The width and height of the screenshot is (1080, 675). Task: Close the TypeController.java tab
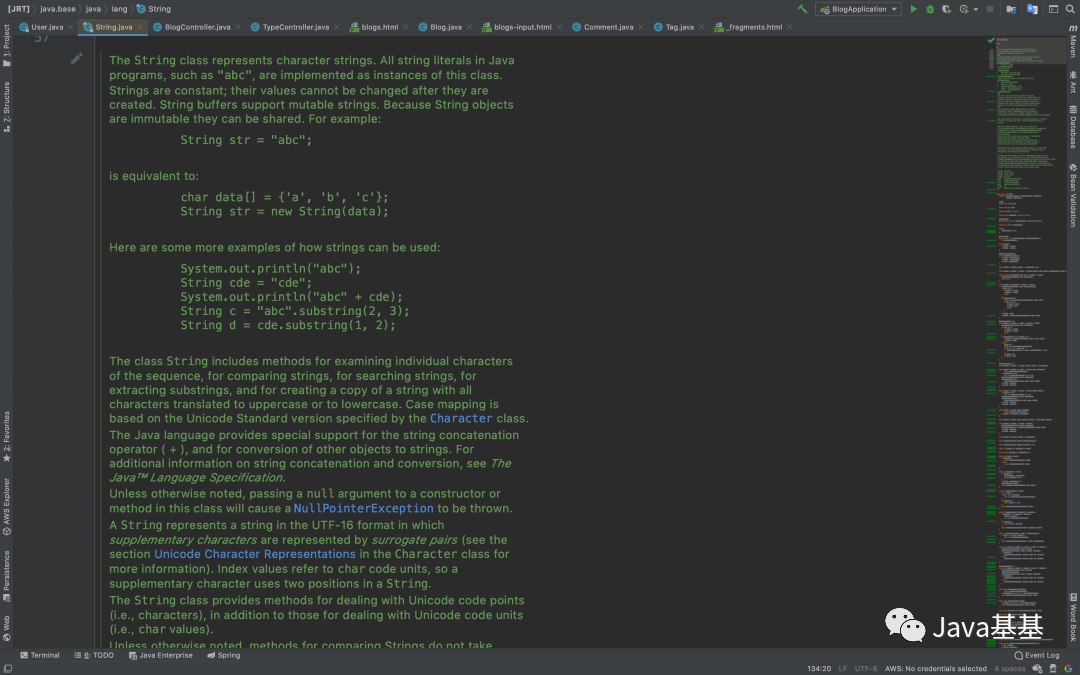(x=335, y=27)
